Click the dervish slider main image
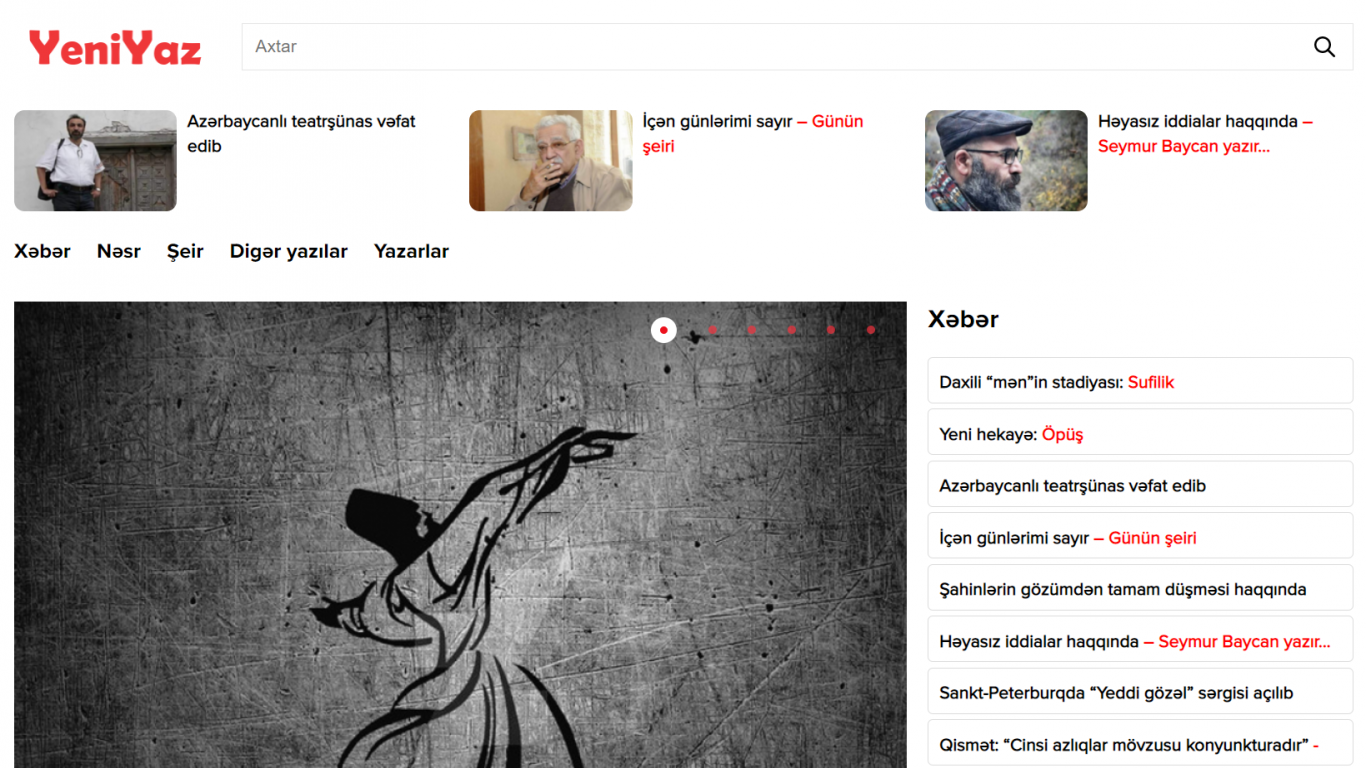 460,535
